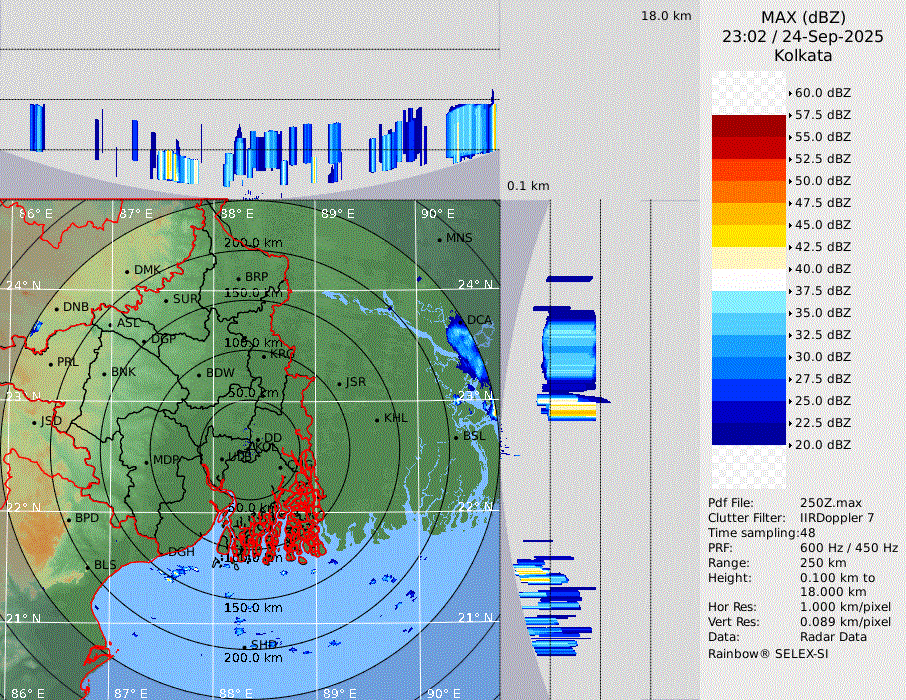The image size is (906, 700).
Task: Choose the DGH coastal station marker
Action: click(162, 552)
